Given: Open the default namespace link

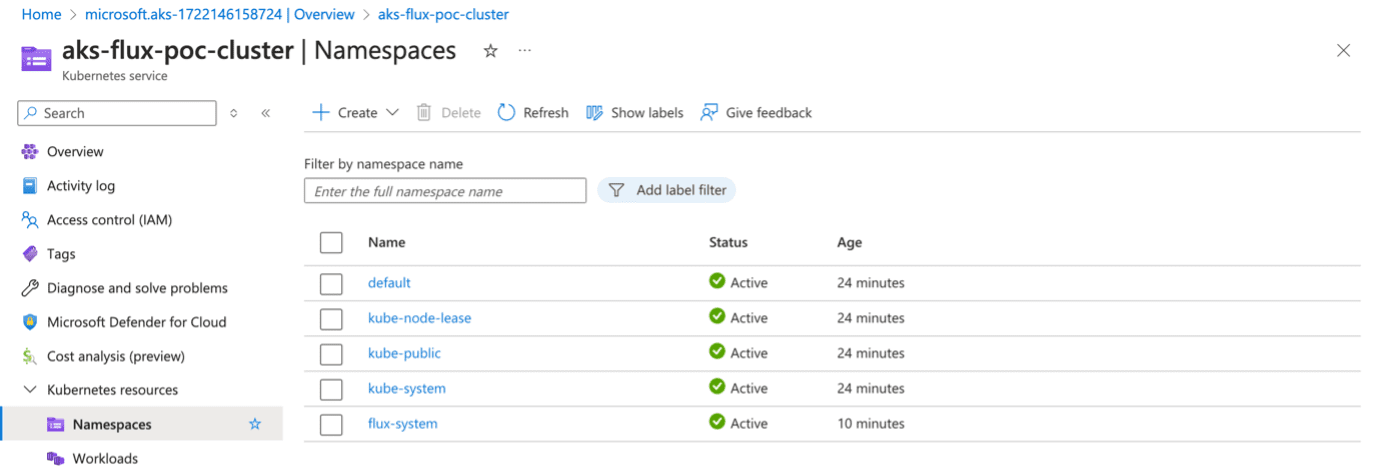Looking at the screenshot, I should (x=389, y=283).
